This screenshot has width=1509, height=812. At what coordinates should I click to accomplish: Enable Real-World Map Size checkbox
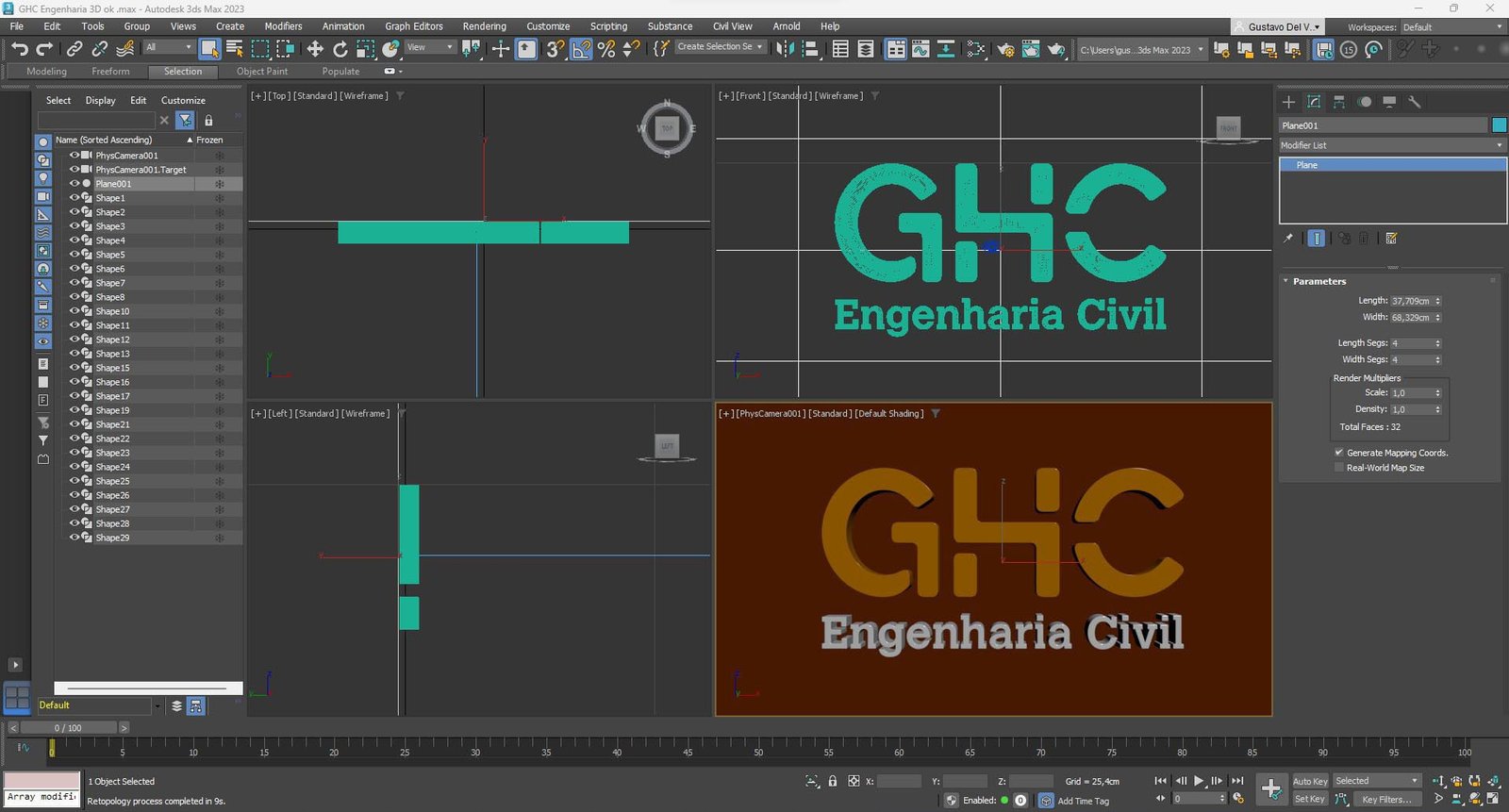(1338, 468)
